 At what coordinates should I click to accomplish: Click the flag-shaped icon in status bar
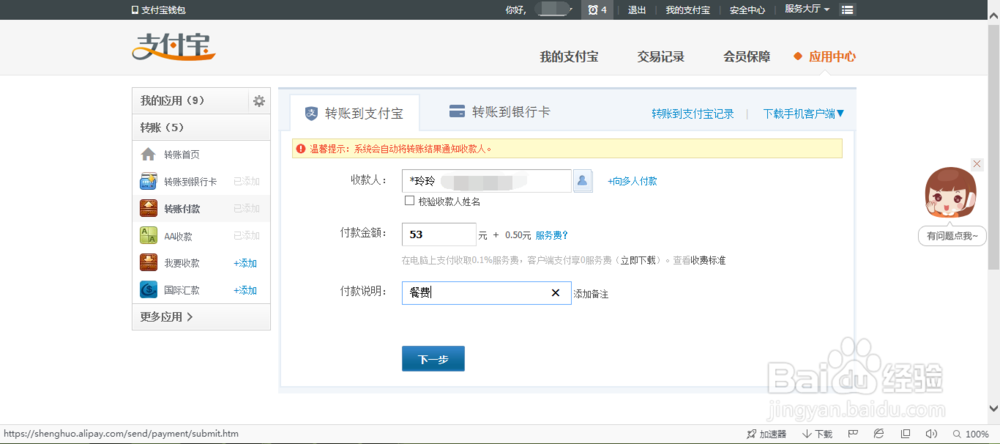(x=851, y=434)
